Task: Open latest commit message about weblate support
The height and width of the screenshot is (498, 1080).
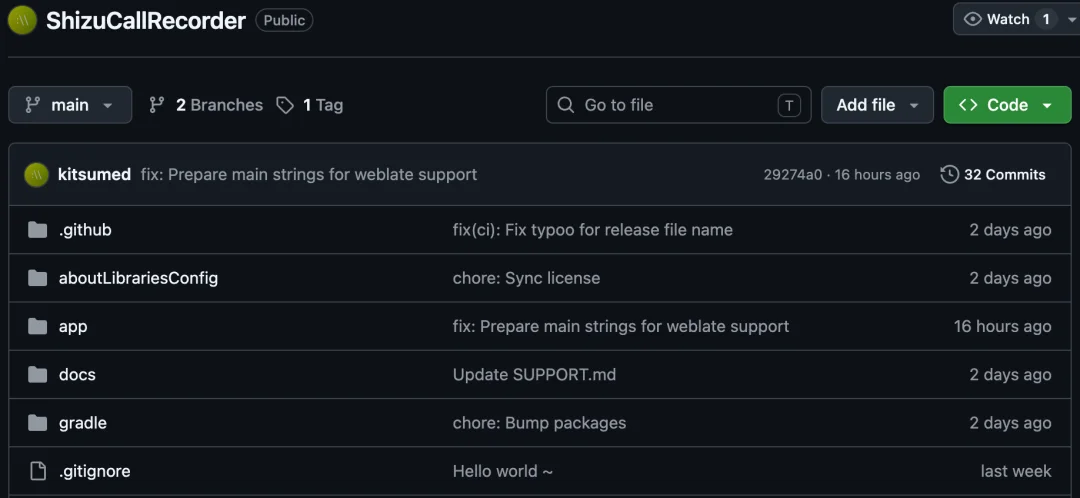Action: click(x=309, y=175)
